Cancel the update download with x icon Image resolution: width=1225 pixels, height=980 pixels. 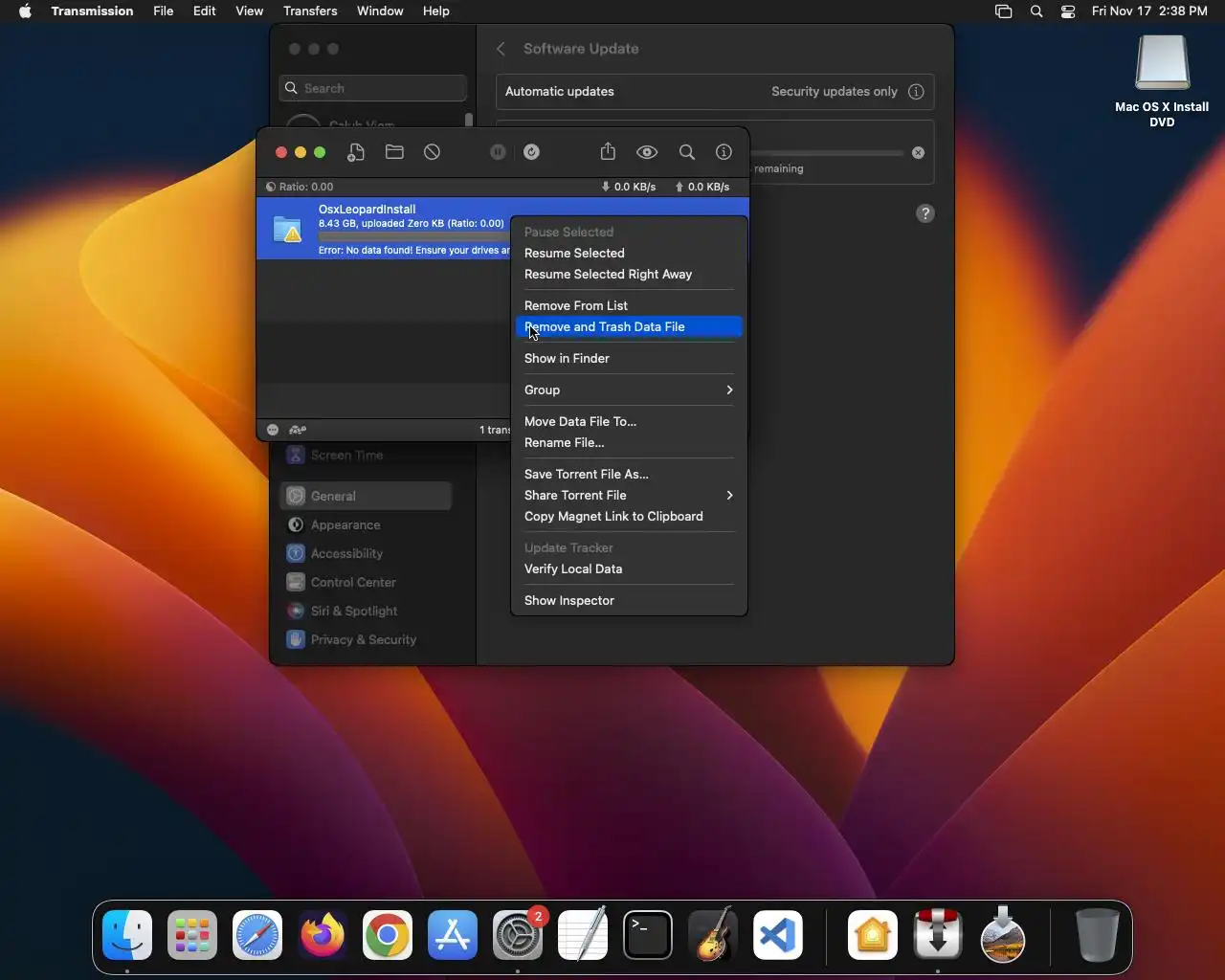coord(919,152)
